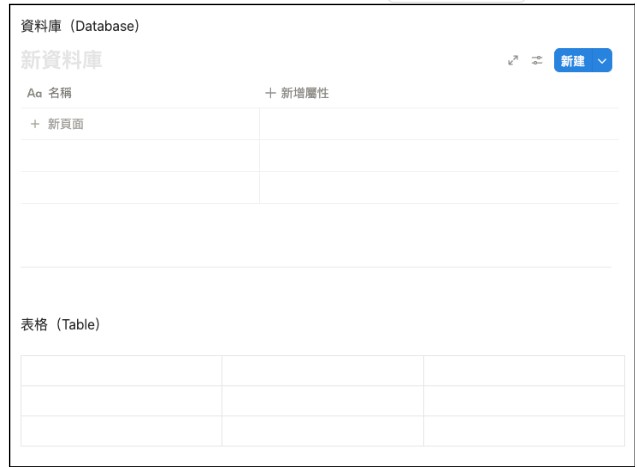Select the center cell of the simple table
Image resolution: width=637 pixels, height=467 pixels.
pyautogui.click(x=323, y=401)
